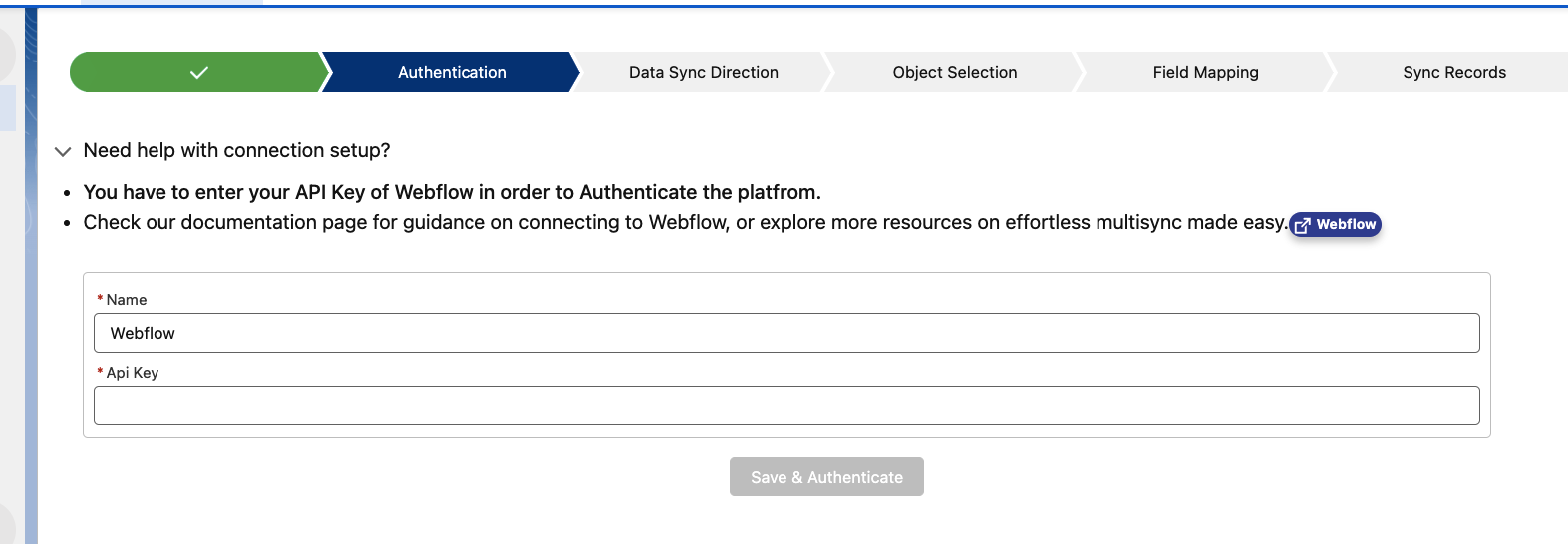
Task: Click the external-link icon beside the Webflow badge
Action: pyautogui.click(x=1302, y=225)
